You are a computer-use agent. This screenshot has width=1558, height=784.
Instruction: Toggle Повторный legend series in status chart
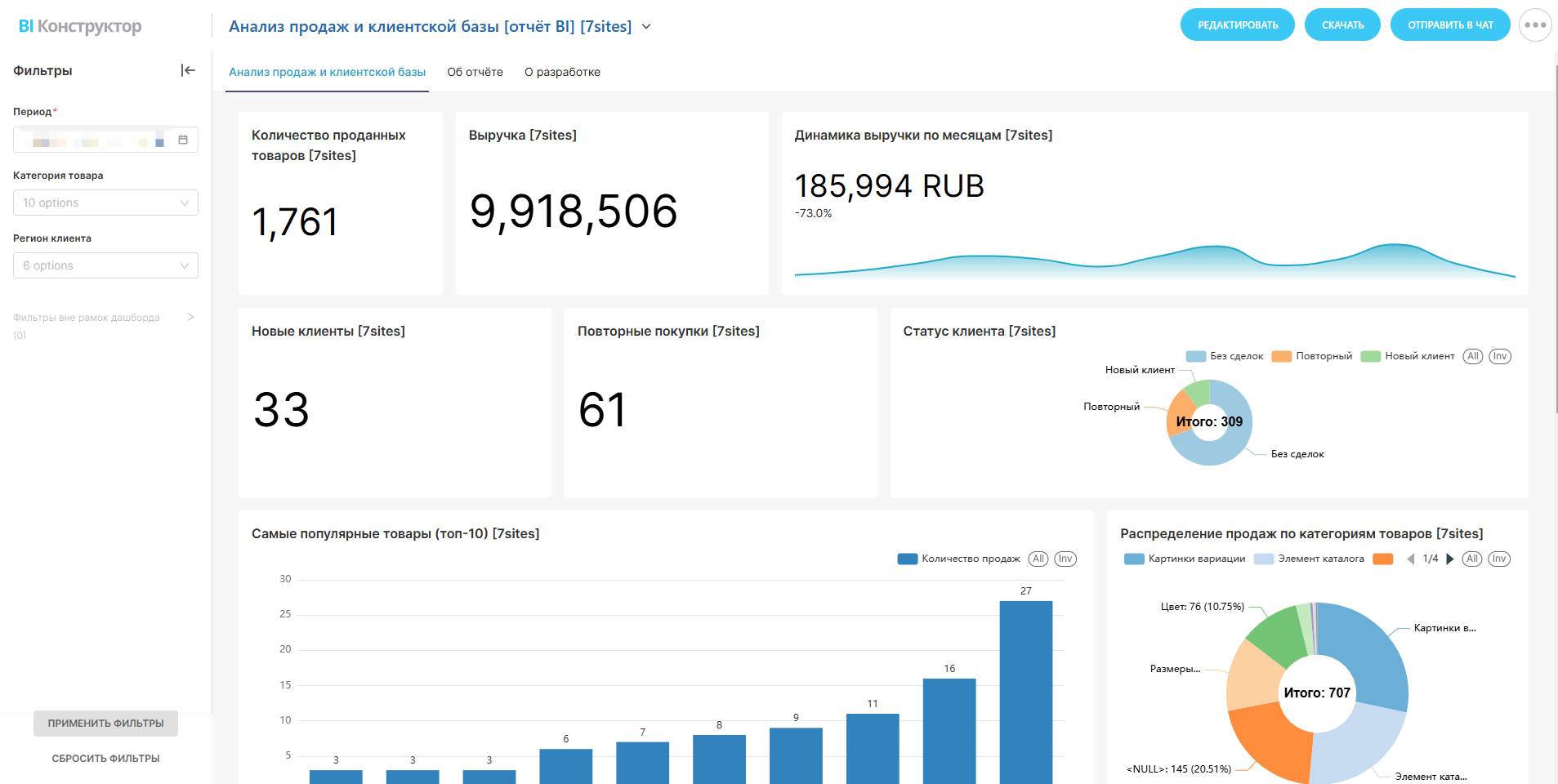pos(1312,356)
